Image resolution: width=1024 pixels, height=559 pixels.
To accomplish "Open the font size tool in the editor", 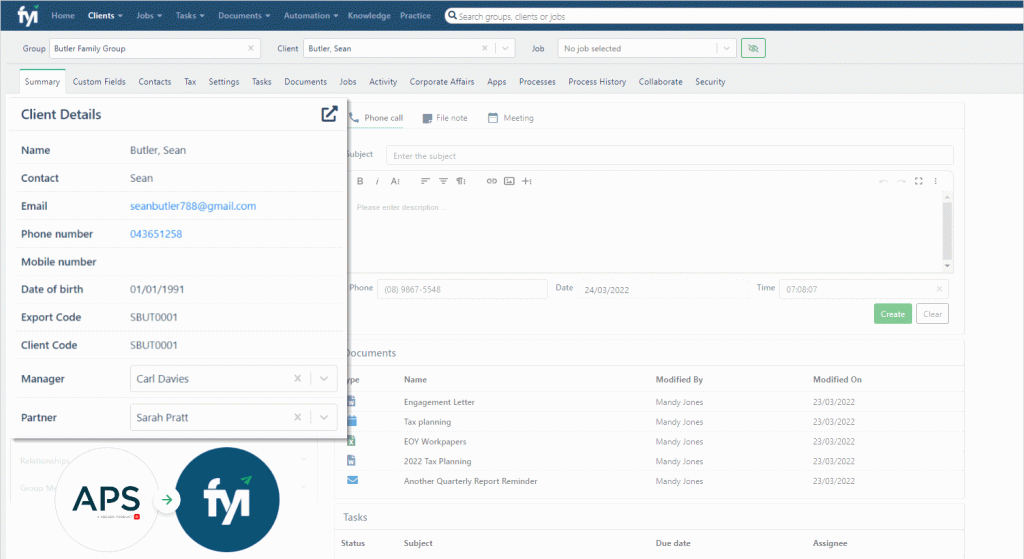I will 395,181.
